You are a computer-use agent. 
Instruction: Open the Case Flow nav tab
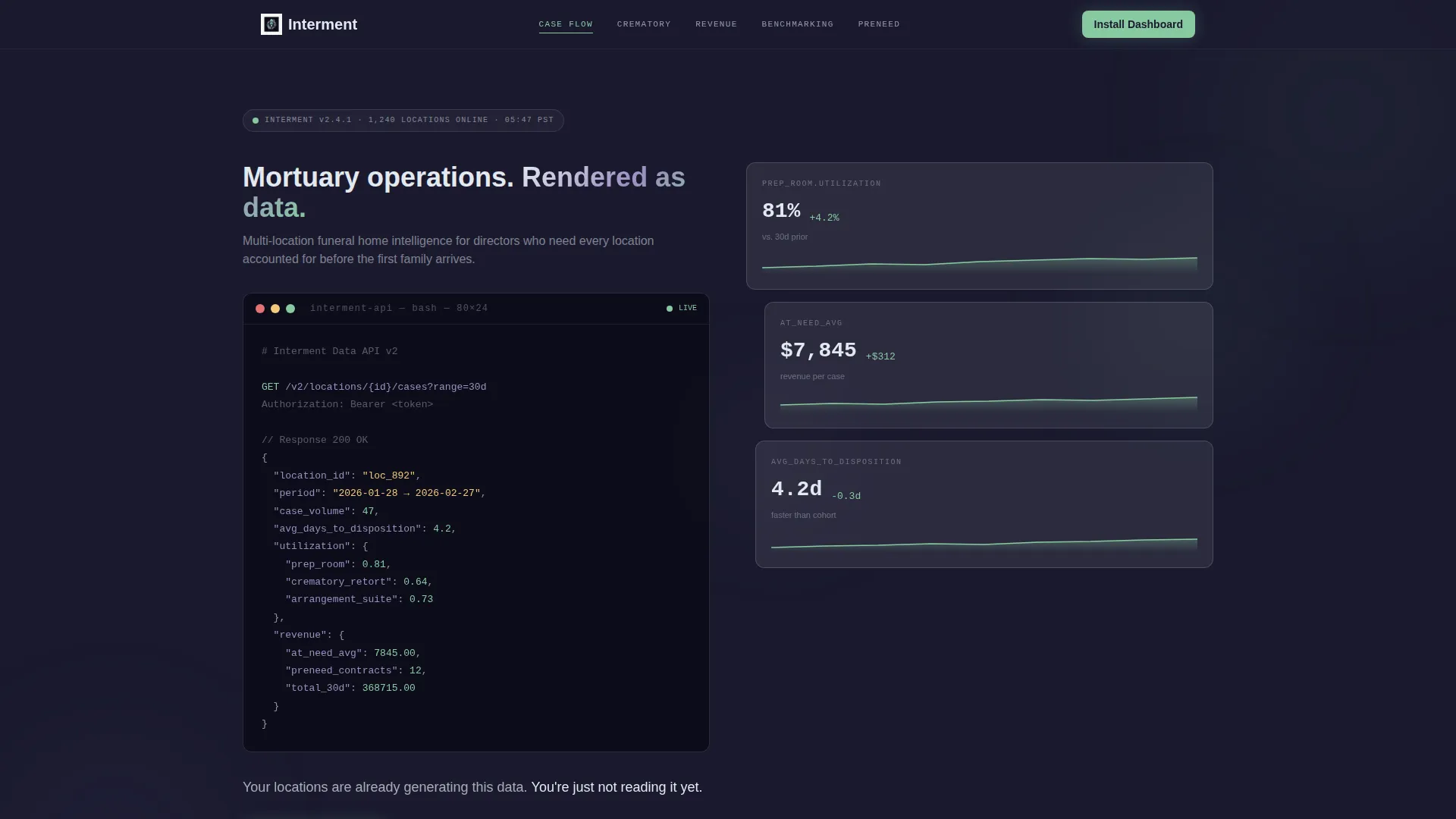(x=566, y=24)
